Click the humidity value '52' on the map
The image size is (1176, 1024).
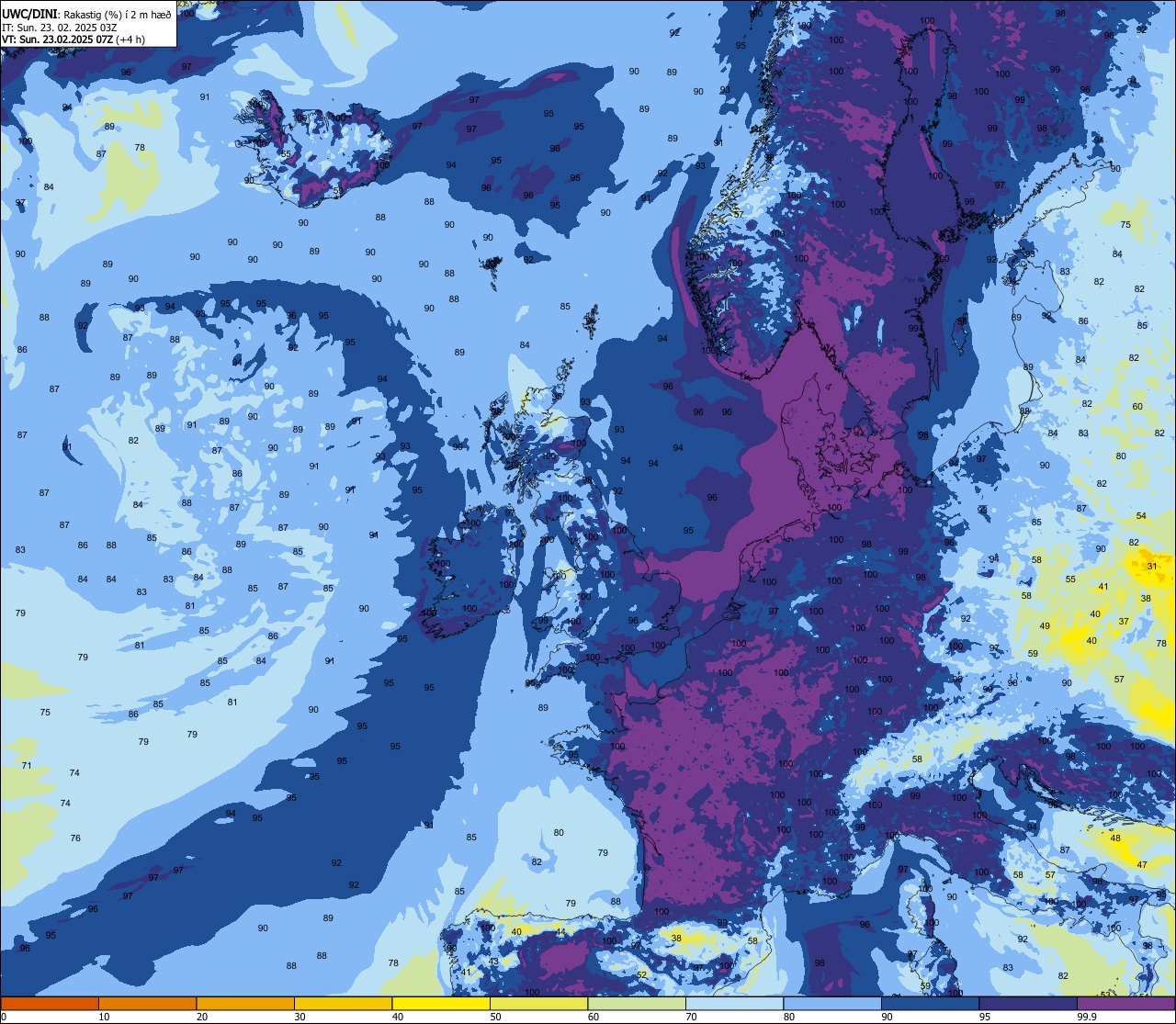pyautogui.click(x=641, y=975)
